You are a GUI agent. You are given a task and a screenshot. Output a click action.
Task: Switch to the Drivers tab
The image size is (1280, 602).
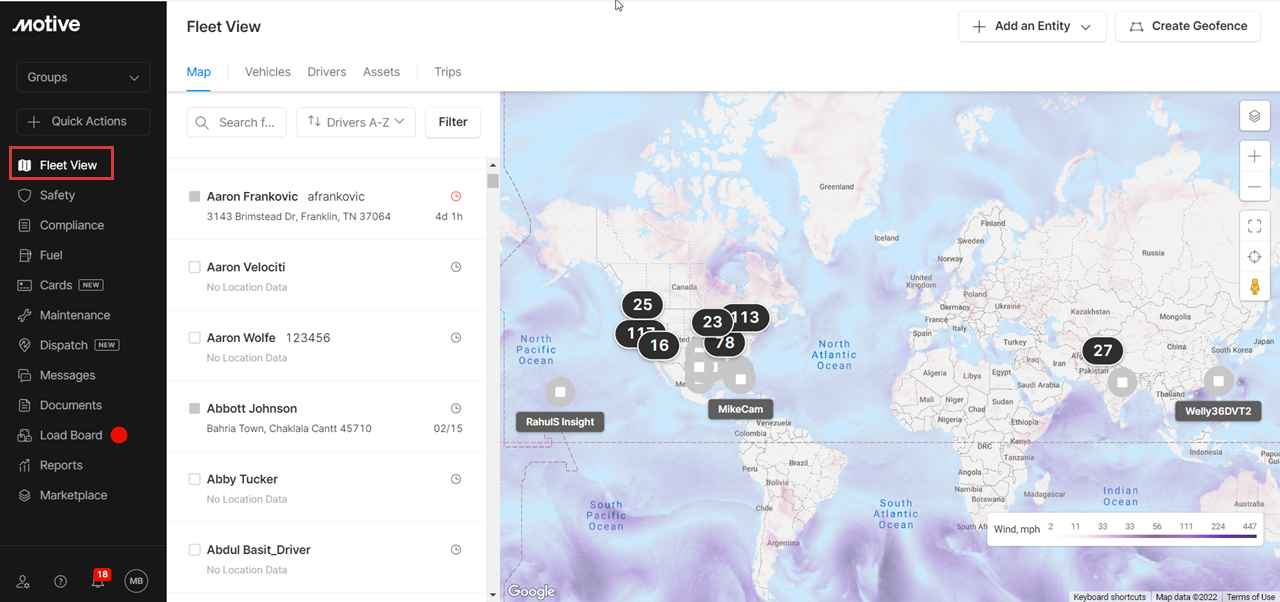click(327, 72)
